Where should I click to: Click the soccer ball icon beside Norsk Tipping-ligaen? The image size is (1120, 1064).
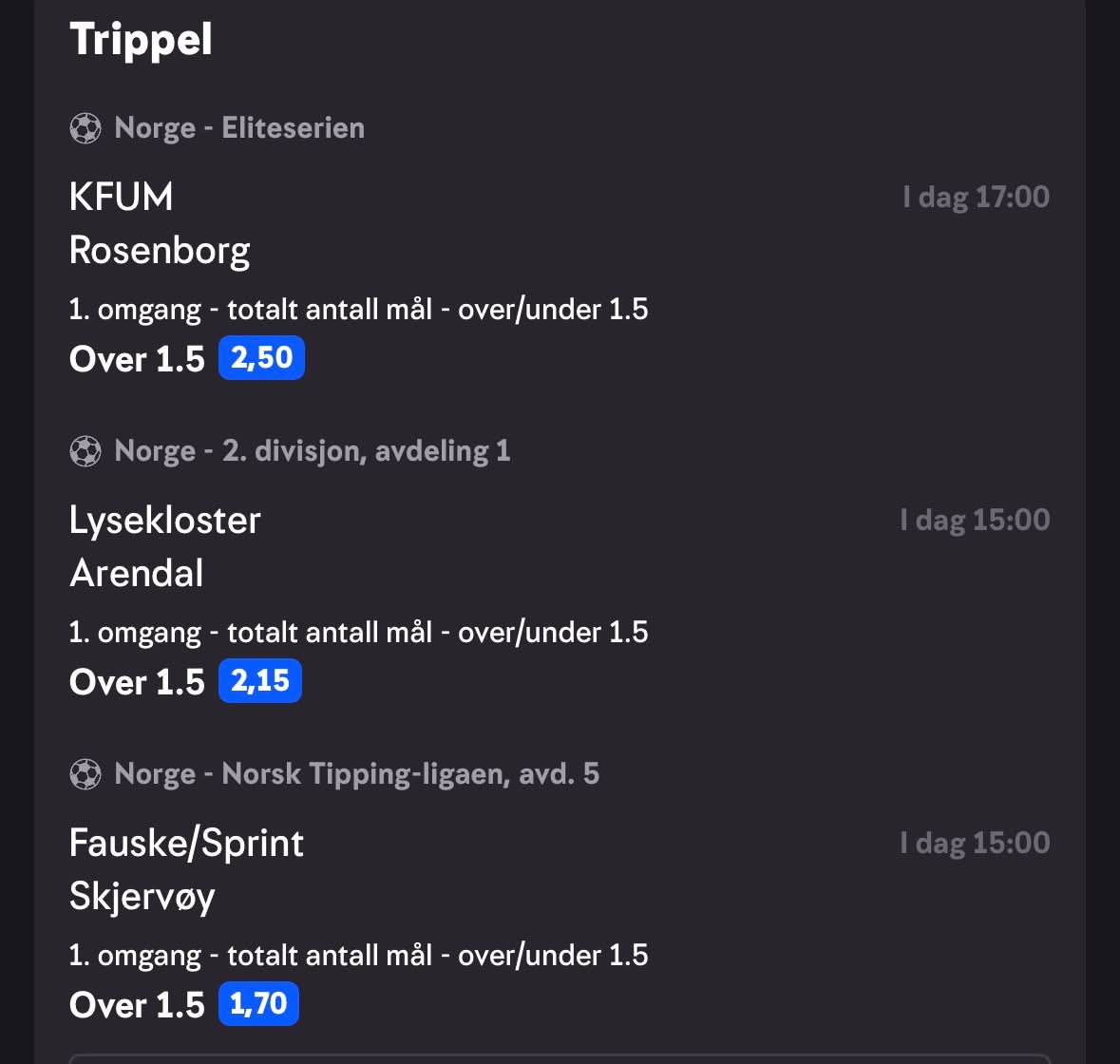85,774
